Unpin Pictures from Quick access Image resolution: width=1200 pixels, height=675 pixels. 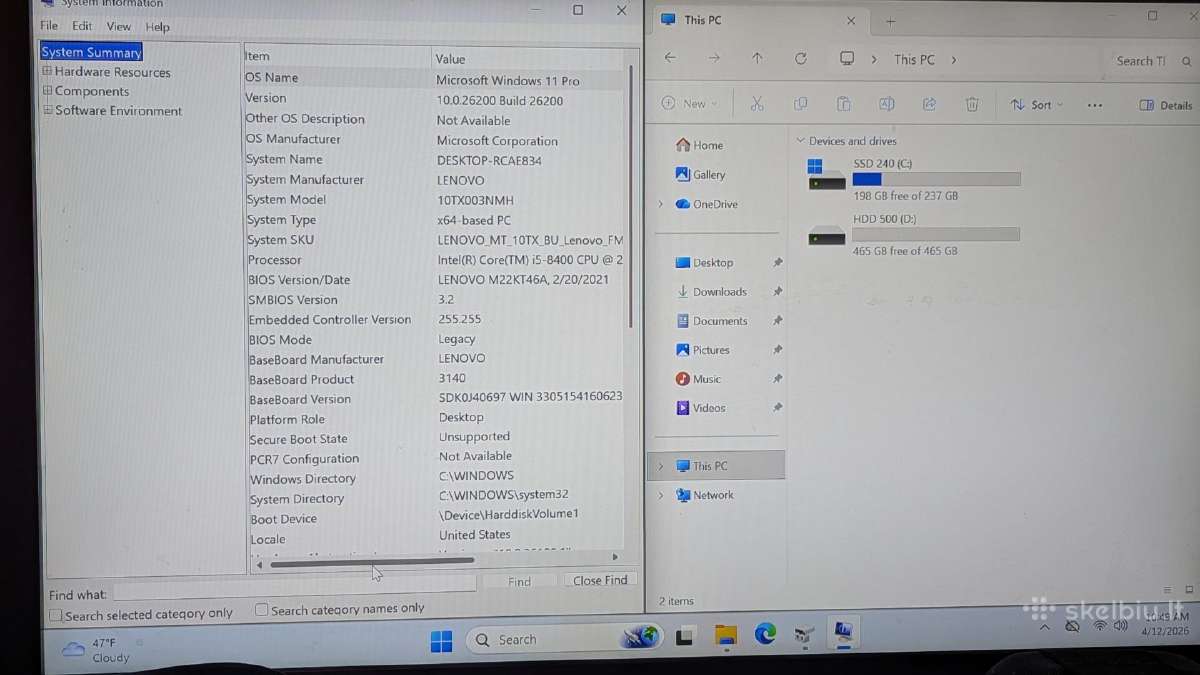coord(777,350)
